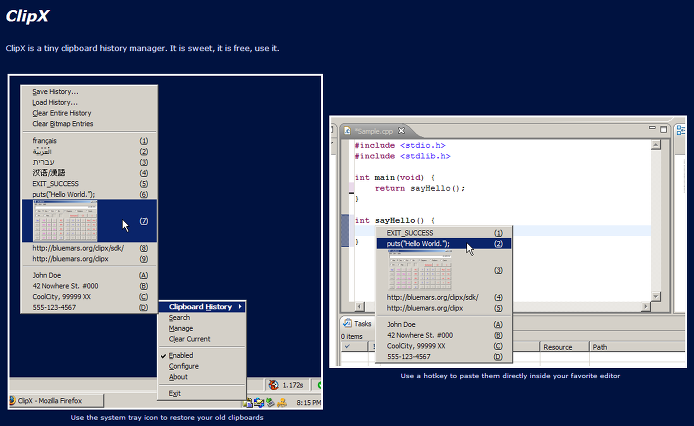Click the #include <stdio.h> code line
Screen dimensions: 694x426
point(400,145)
